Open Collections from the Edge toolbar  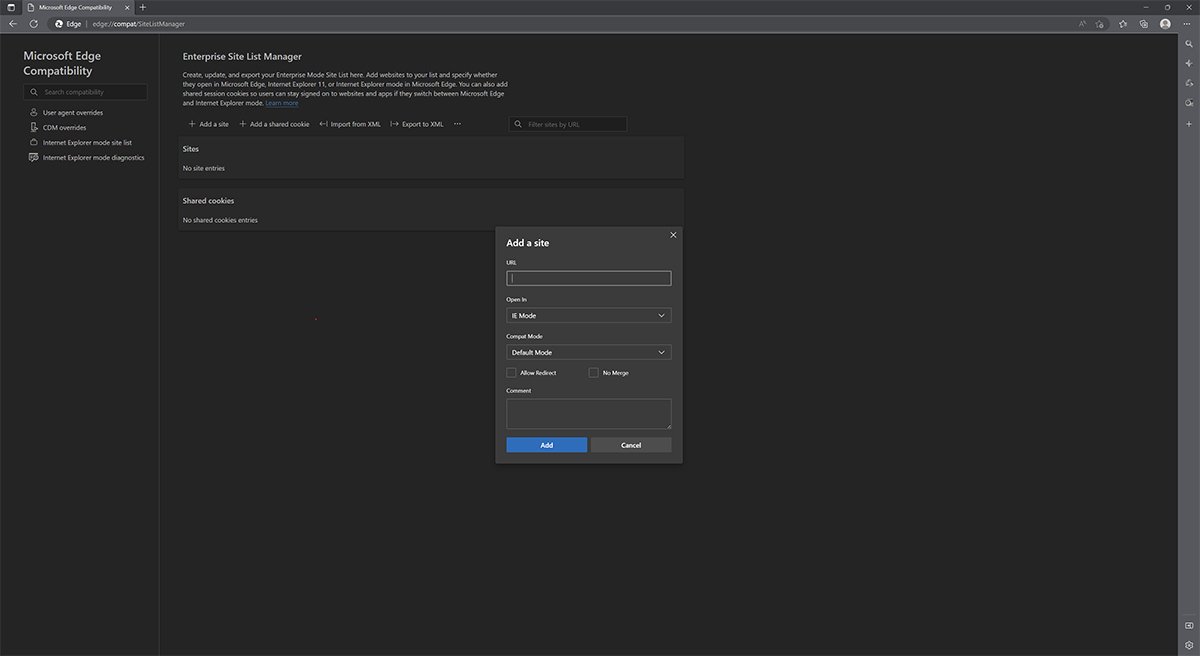tap(1143, 23)
